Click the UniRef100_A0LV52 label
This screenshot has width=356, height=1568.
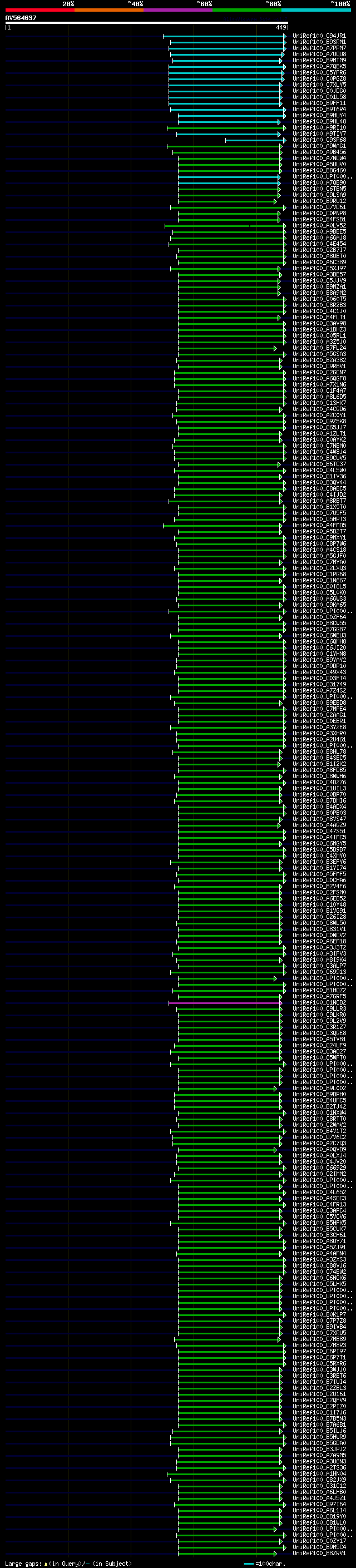(x=319, y=225)
